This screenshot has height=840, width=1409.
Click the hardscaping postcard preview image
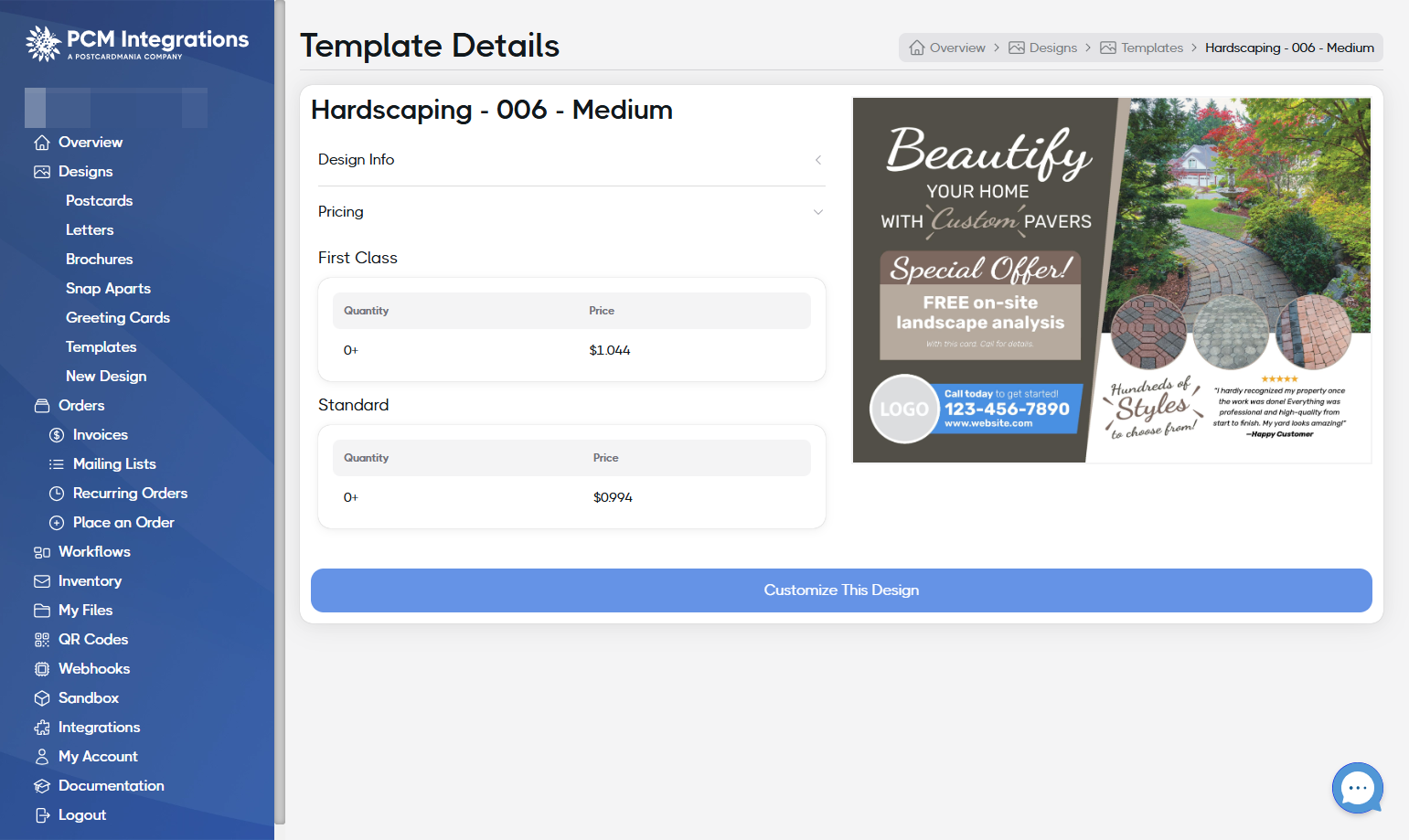1112,281
